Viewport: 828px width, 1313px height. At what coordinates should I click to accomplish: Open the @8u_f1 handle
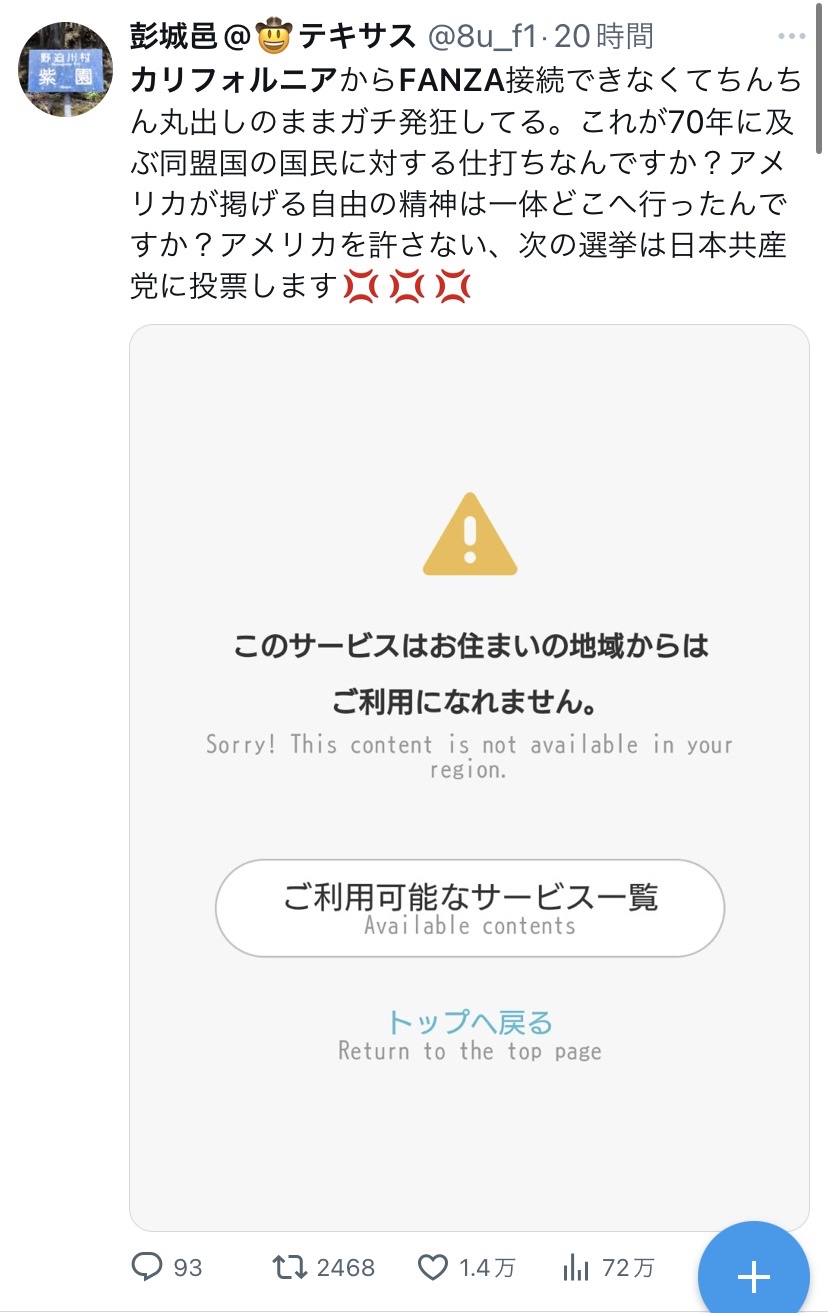pos(484,37)
